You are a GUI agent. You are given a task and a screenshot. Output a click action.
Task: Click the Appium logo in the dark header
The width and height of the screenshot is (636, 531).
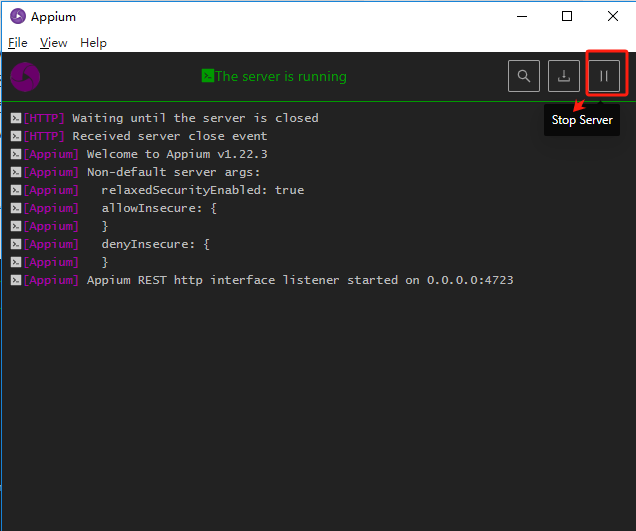[25, 77]
